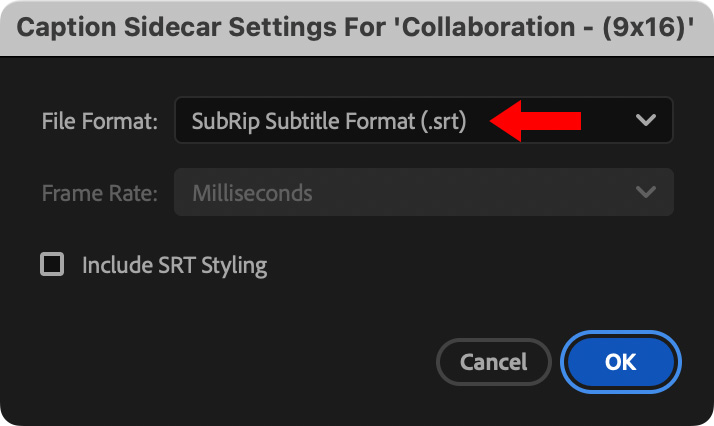Screen dimensions: 714x426
Task: Click the blue highlighted OK button
Action: (x=621, y=361)
